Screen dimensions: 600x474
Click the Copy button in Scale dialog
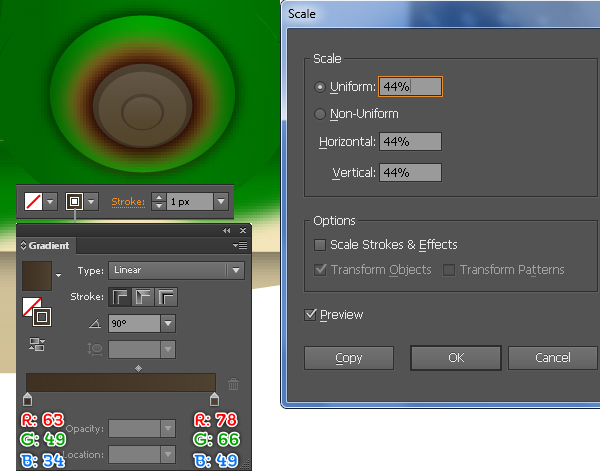[x=349, y=358]
